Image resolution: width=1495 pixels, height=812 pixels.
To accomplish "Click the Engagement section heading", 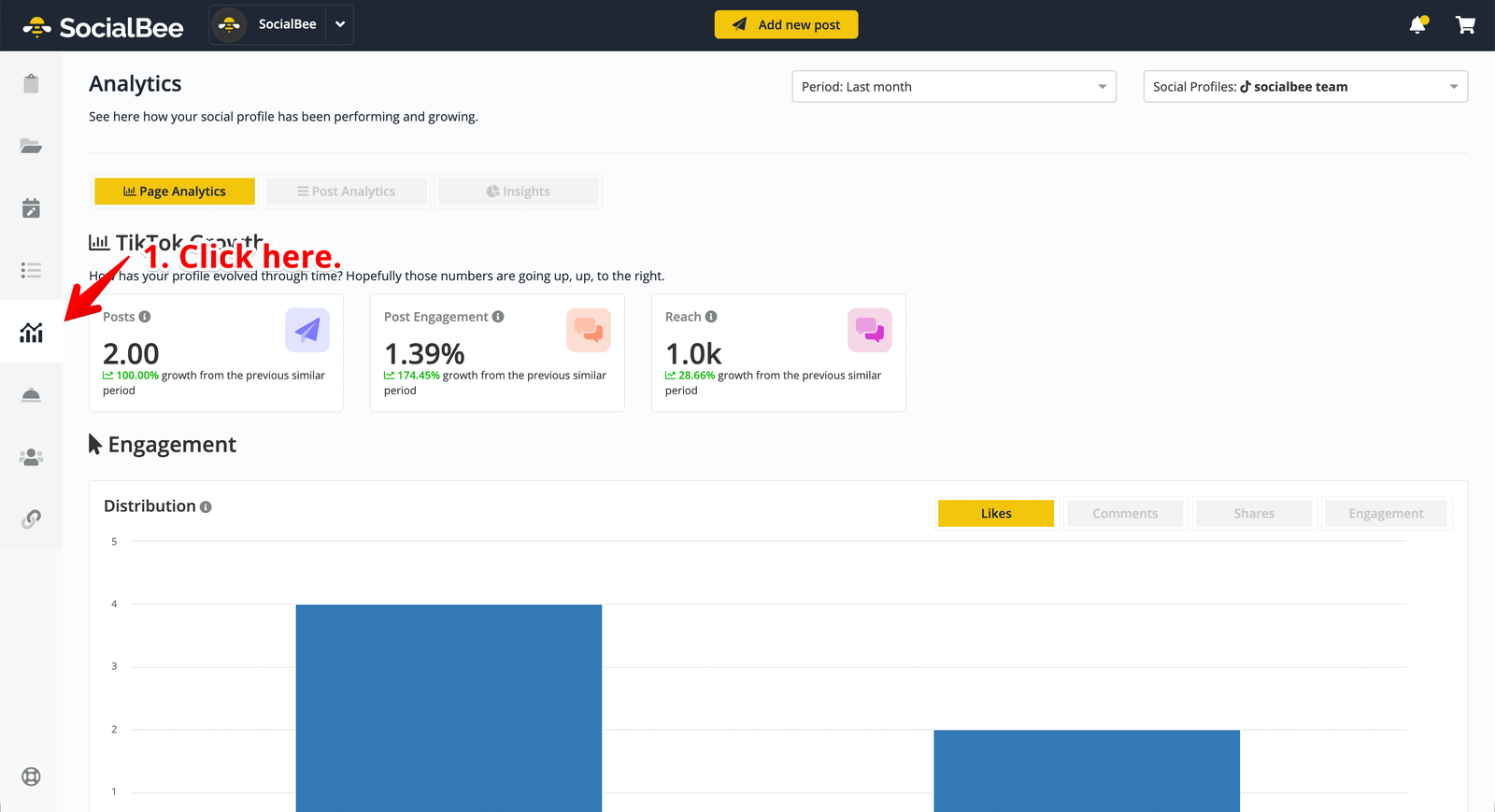I will tap(172, 445).
